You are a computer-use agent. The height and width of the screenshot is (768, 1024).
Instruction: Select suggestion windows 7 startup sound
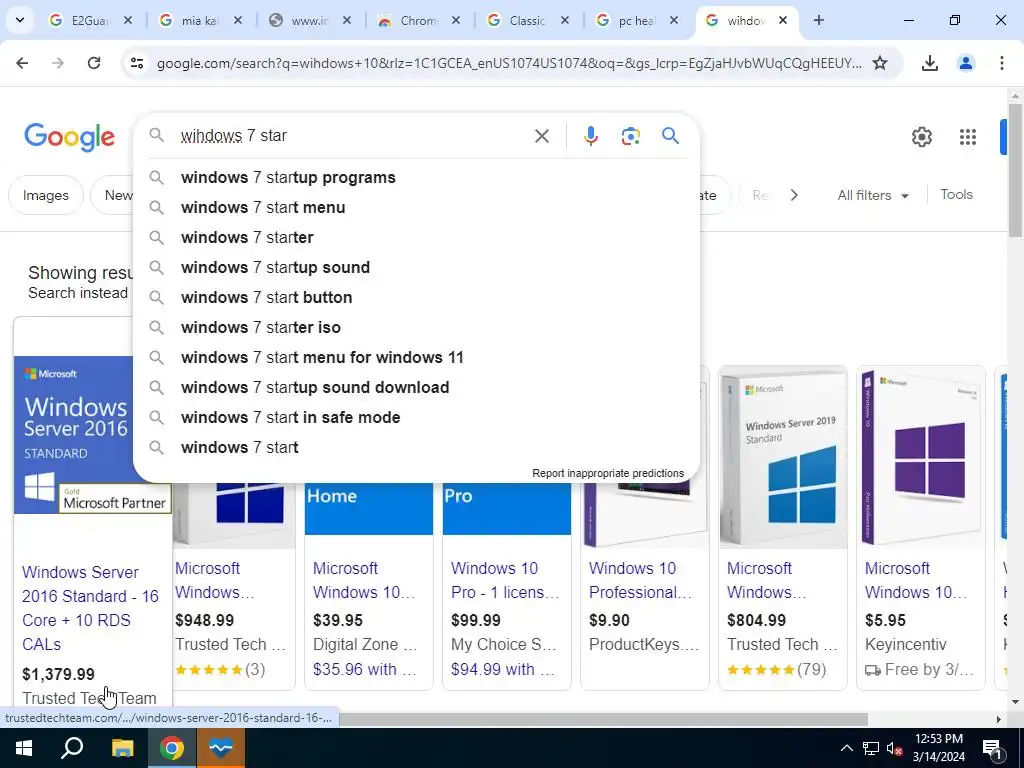coord(416,268)
